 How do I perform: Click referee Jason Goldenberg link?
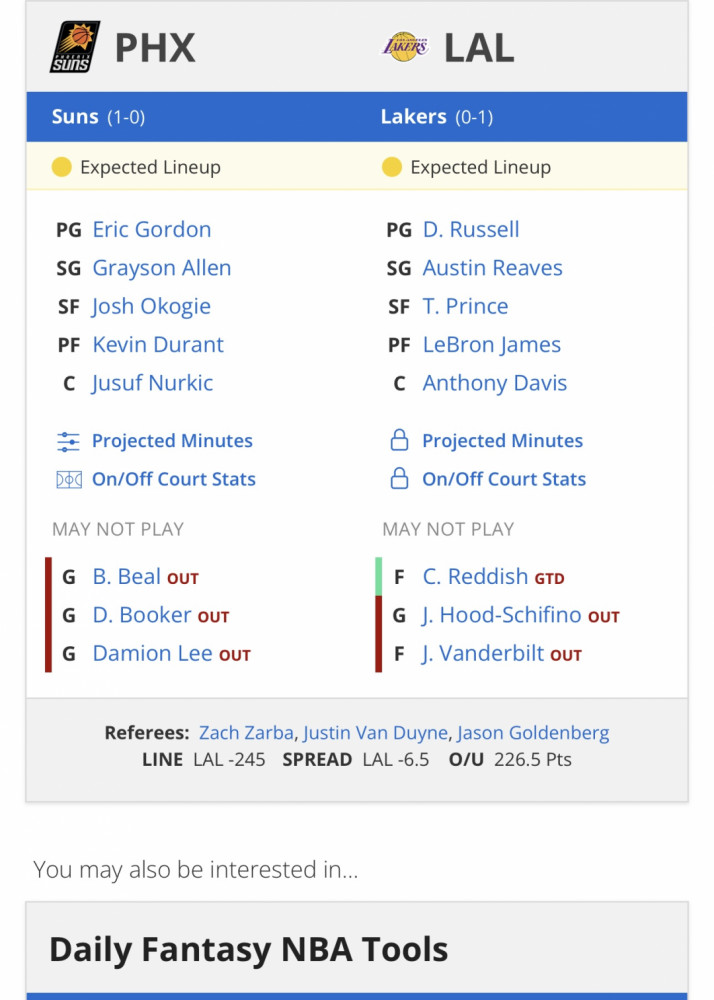(533, 733)
